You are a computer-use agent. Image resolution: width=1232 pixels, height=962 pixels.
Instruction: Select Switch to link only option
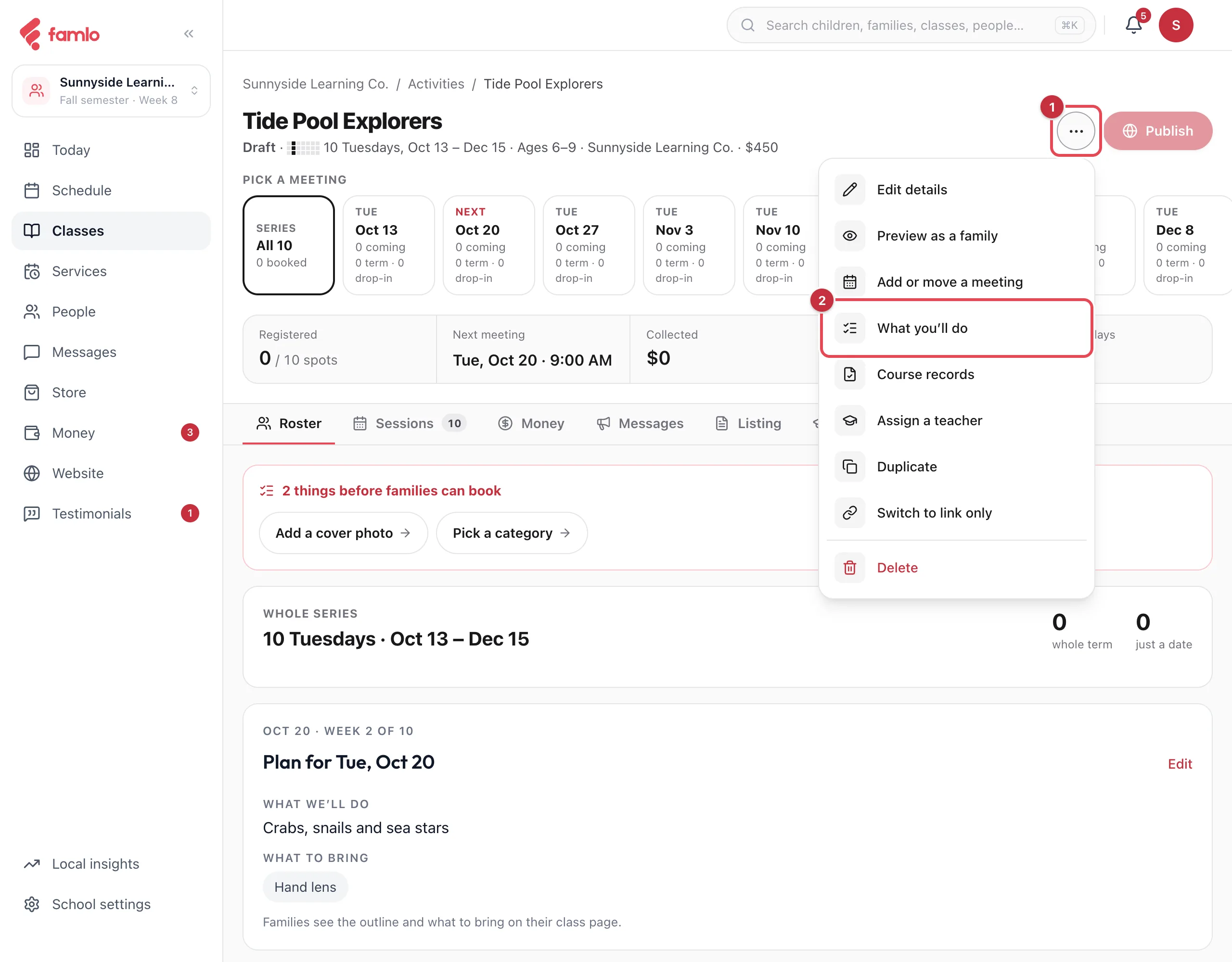pos(956,513)
